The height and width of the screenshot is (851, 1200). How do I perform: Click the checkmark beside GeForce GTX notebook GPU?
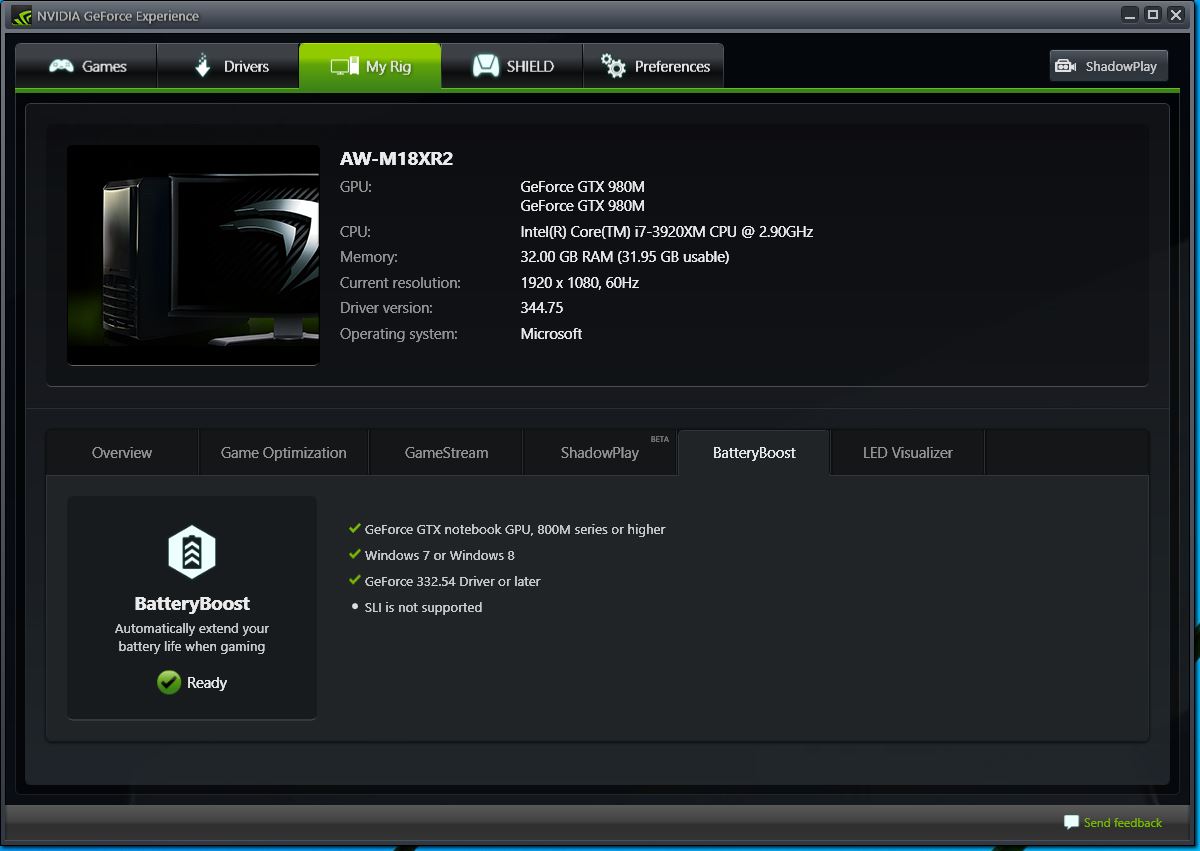(354, 528)
